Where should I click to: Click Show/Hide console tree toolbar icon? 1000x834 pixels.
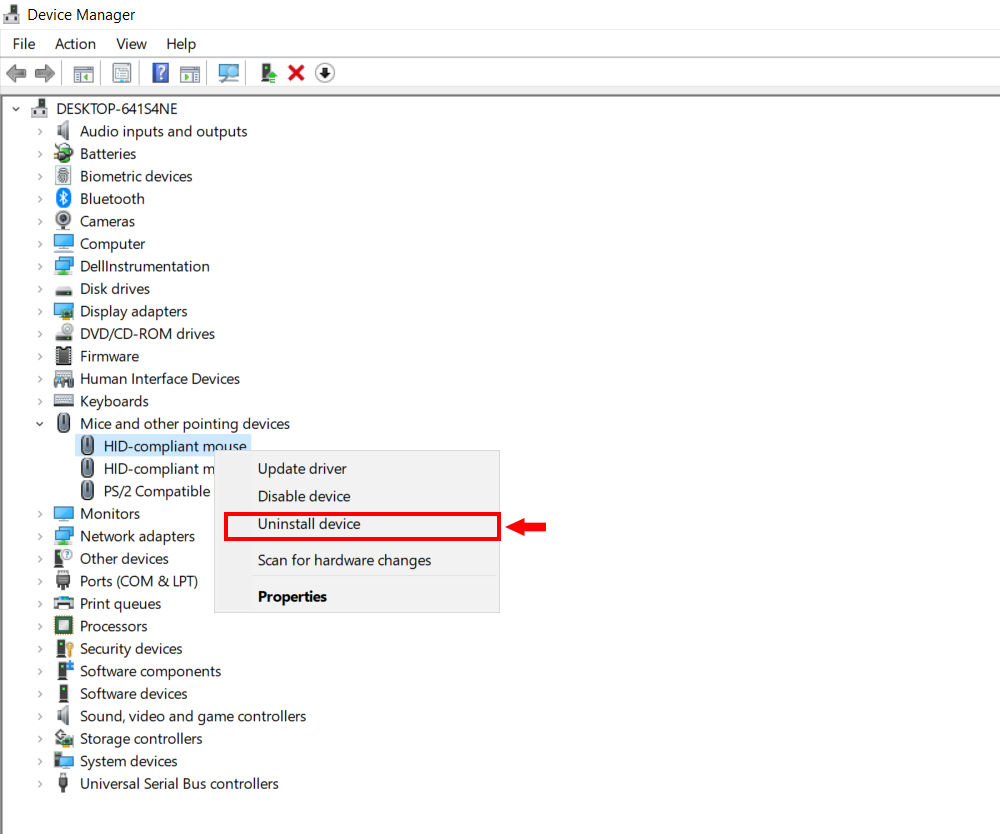click(83, 73)
